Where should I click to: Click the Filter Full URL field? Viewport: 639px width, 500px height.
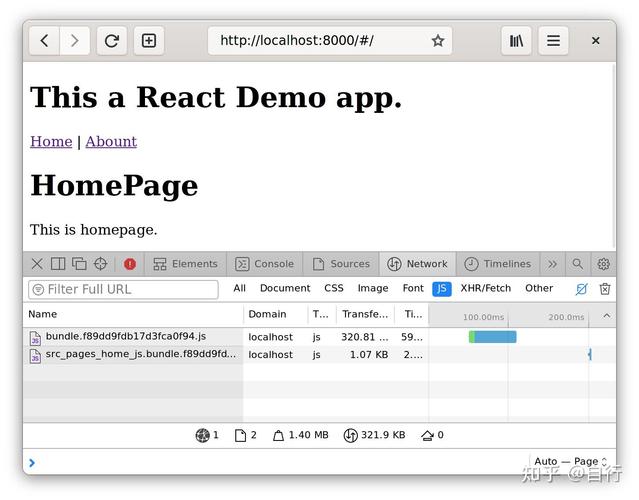(123, 289)
